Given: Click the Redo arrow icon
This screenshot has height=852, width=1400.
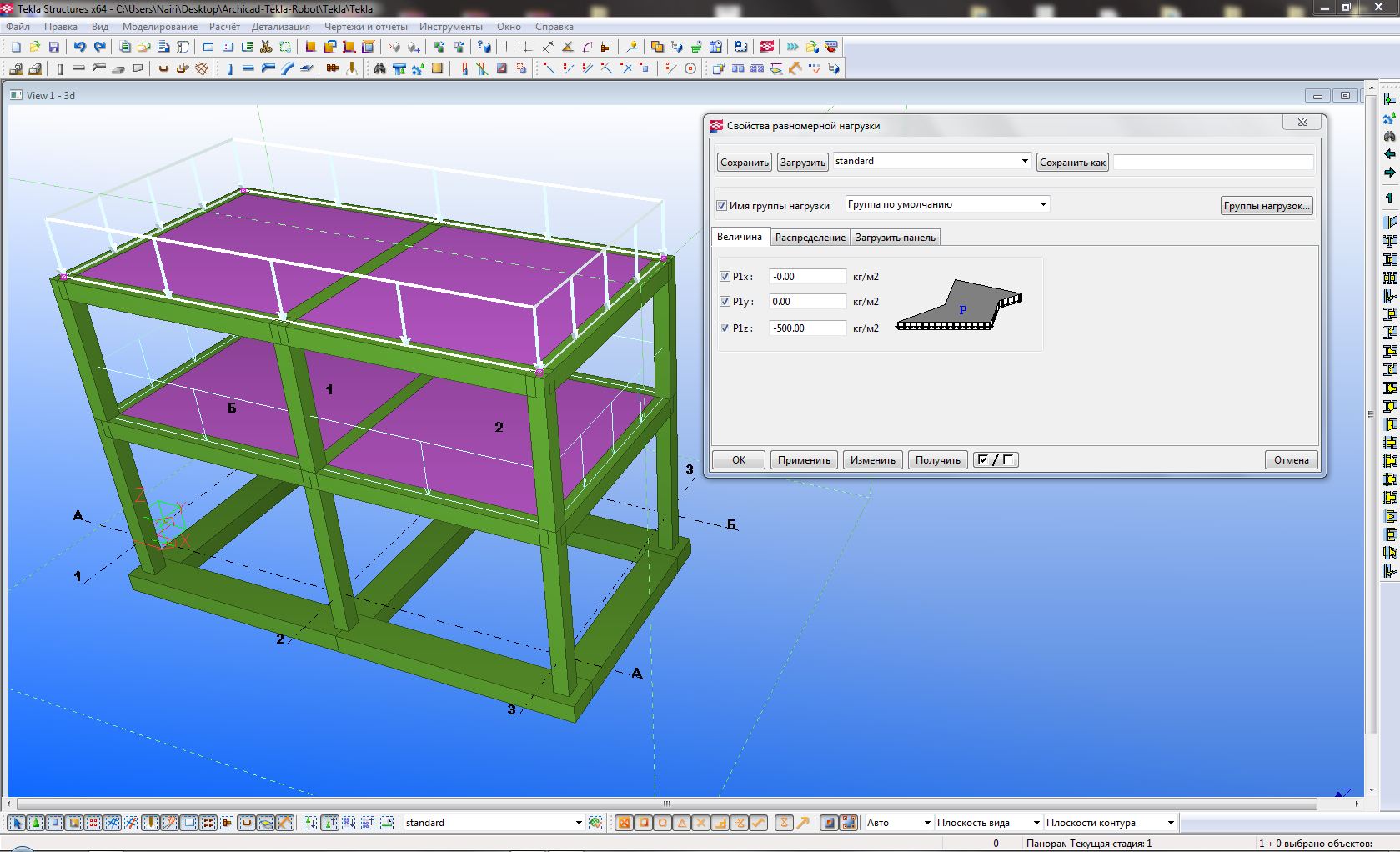Looking at the screenshot, I should (100, 47).
